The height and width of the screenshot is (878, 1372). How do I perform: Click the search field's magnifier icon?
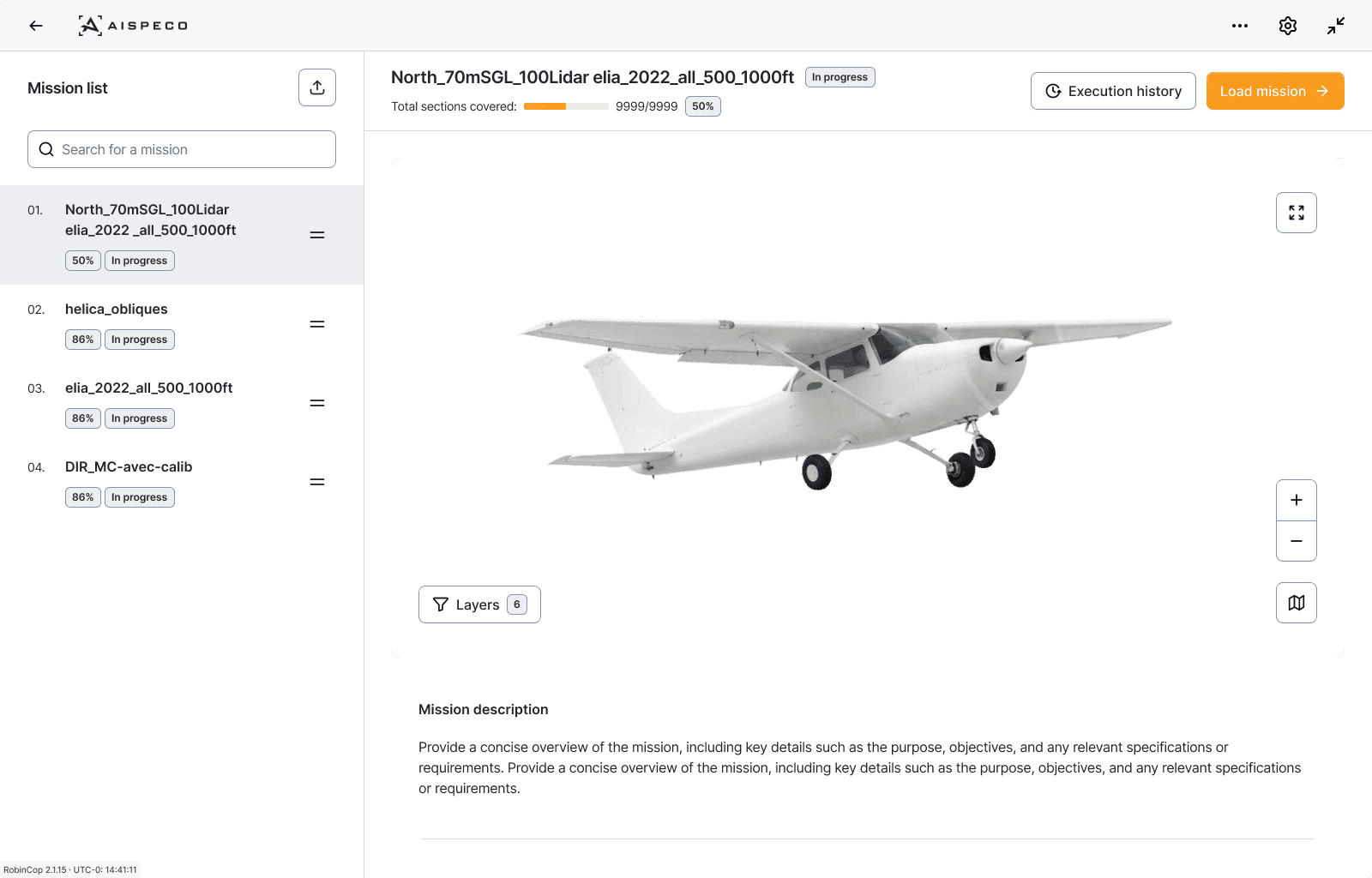coord(46,149)
